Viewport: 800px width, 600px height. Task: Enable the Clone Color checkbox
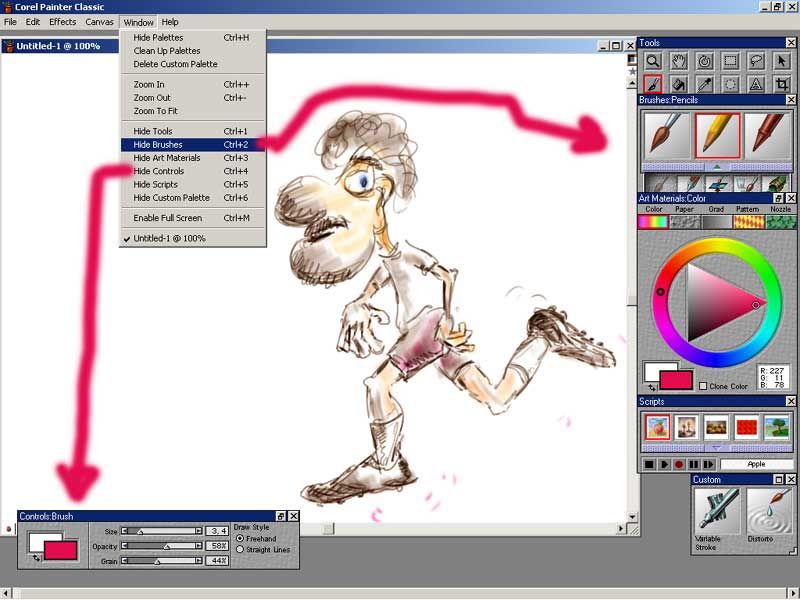[x=703, y=386]
